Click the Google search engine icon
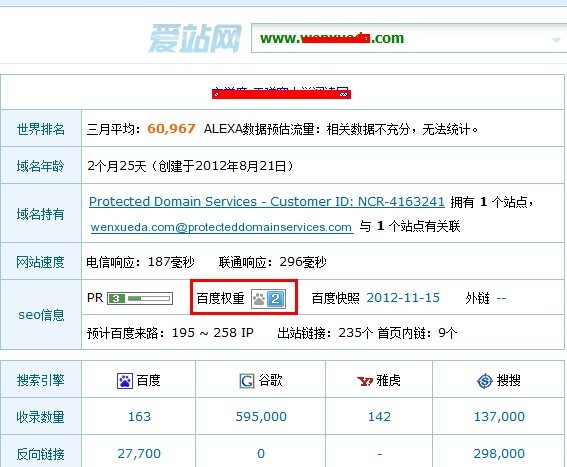 (x=247, y=381)
